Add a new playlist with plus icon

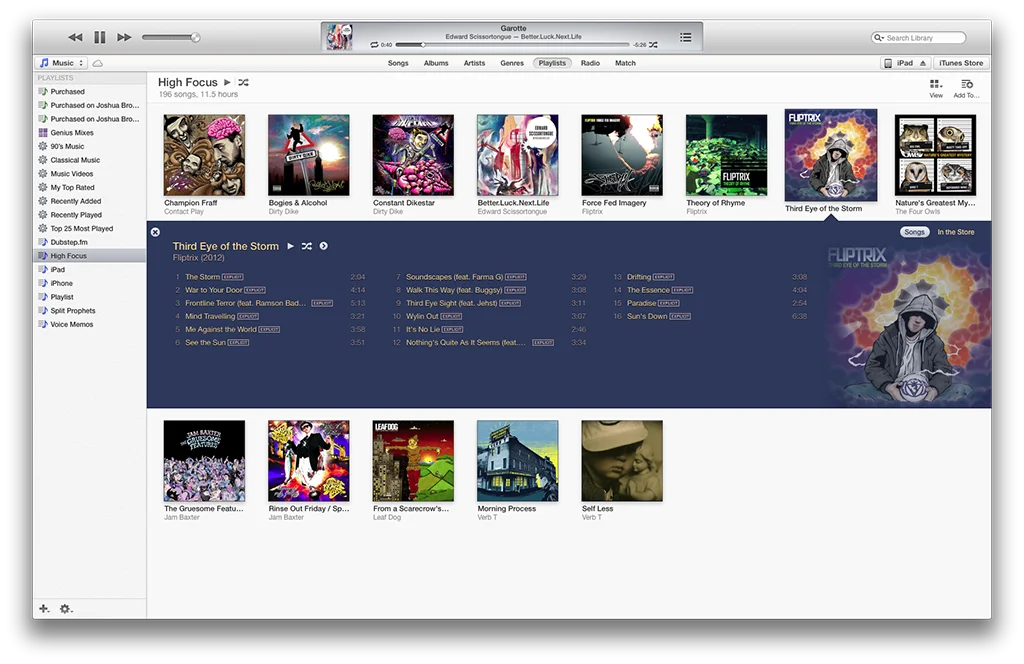pos(44,609)
